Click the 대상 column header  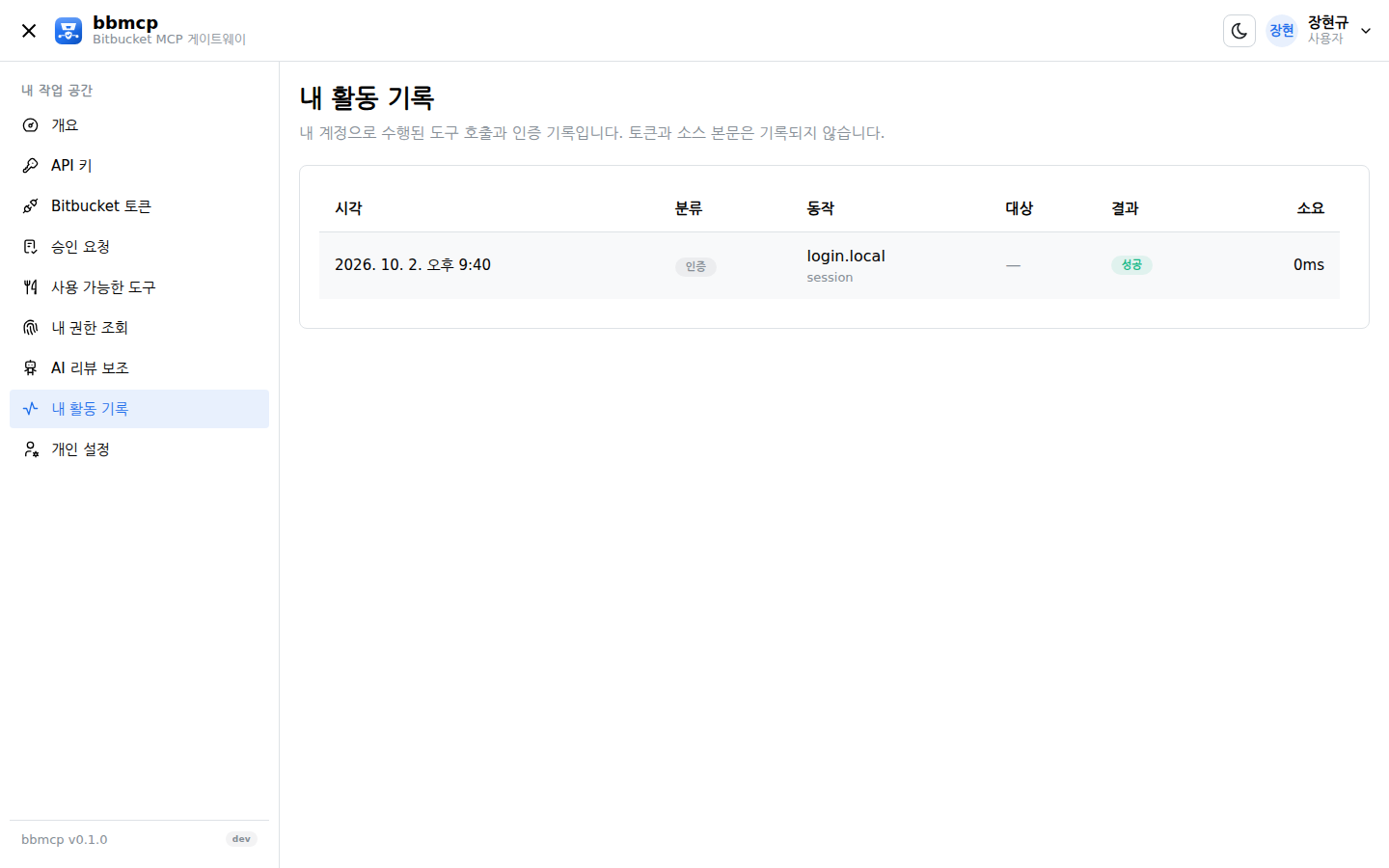pyautogui.click(x=1020, y=208)
